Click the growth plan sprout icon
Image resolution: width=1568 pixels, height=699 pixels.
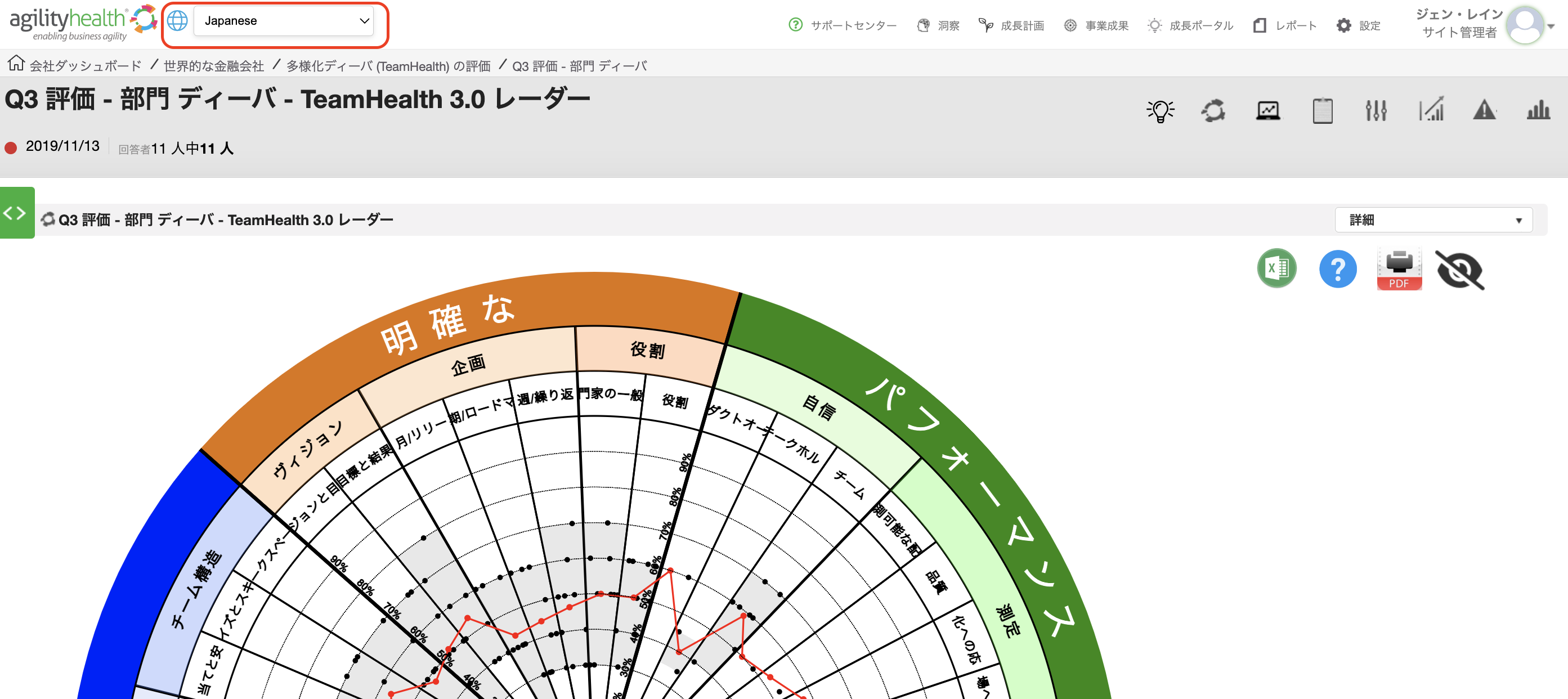pos(985,25)
